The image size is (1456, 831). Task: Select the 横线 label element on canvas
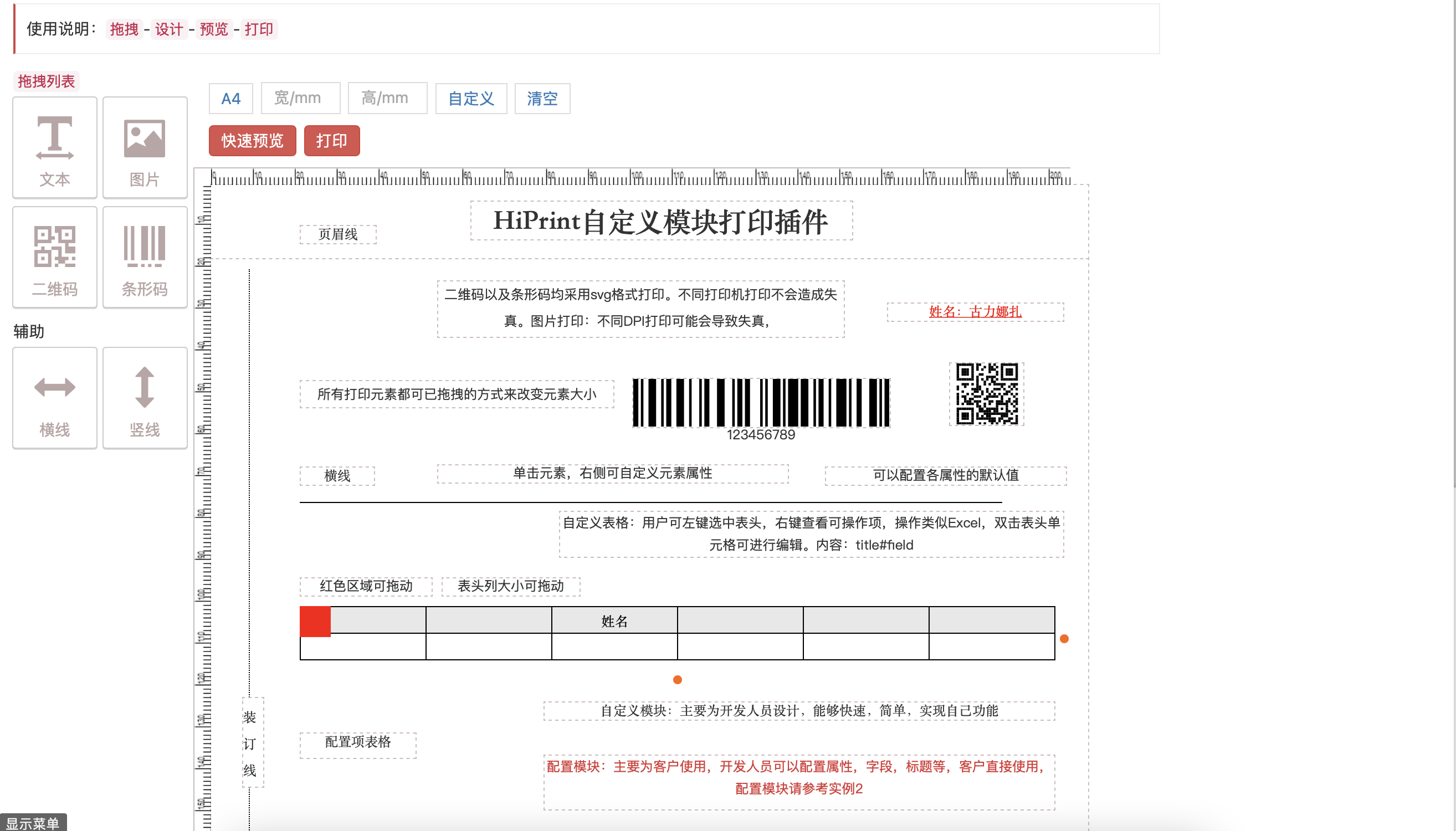coord(337,475)
